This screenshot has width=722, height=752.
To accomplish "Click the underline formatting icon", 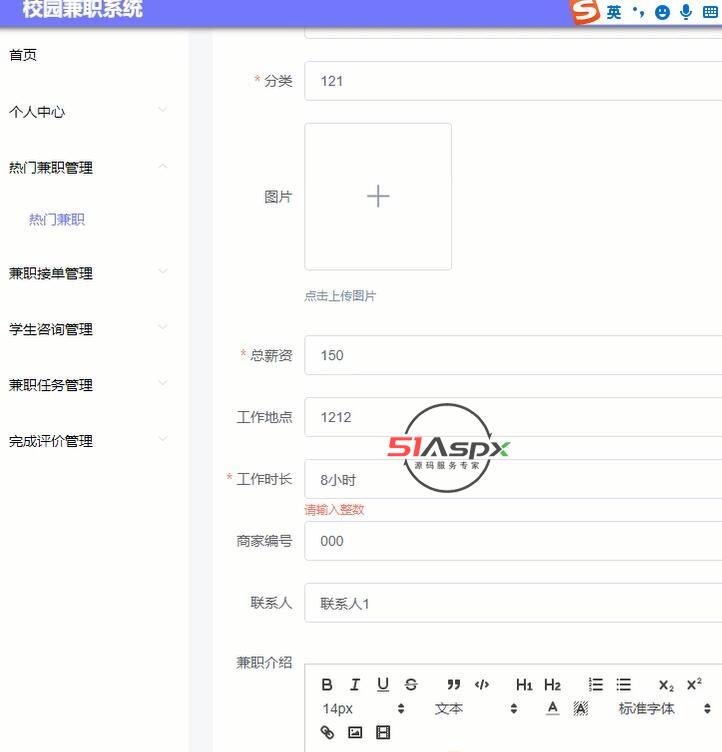I will pyautogui.click(x=383, y=685).
